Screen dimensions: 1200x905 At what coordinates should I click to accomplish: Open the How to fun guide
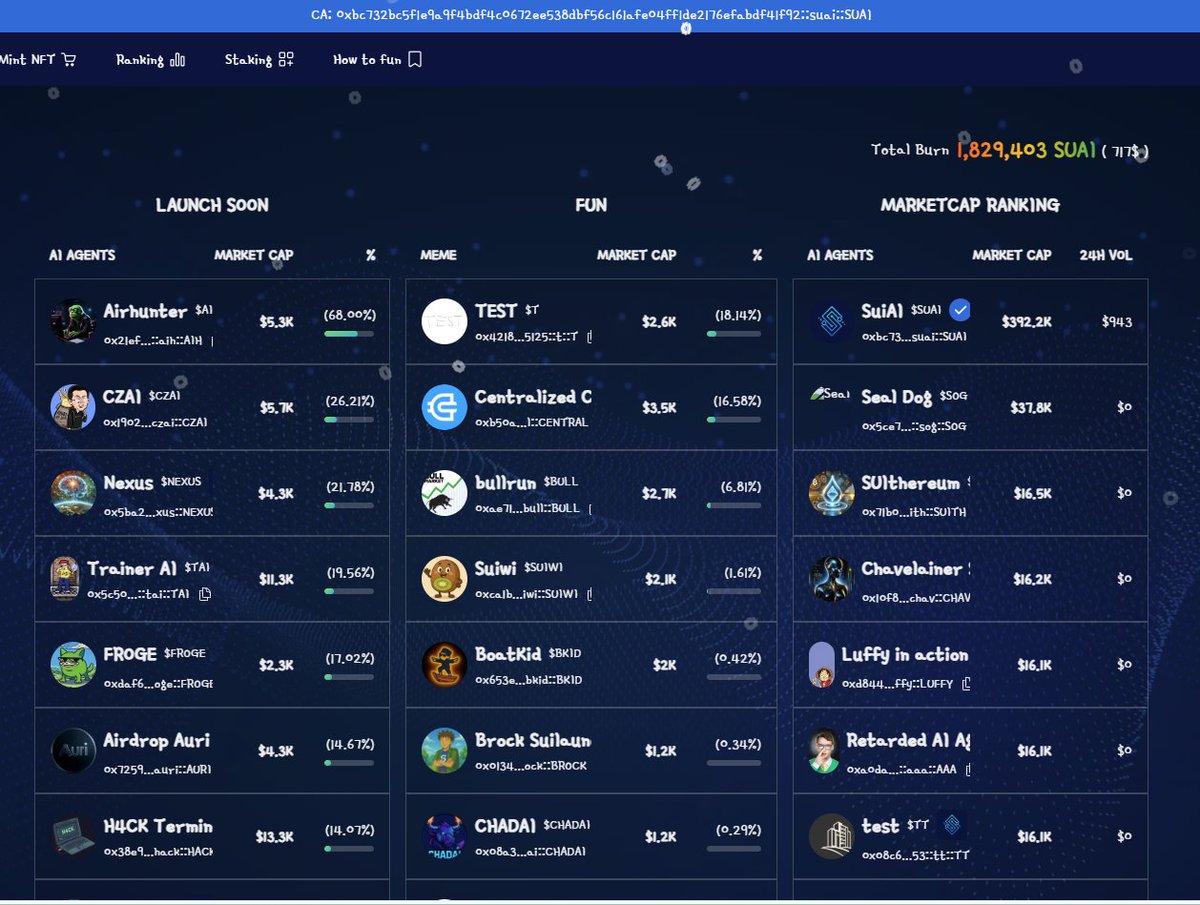377,60
